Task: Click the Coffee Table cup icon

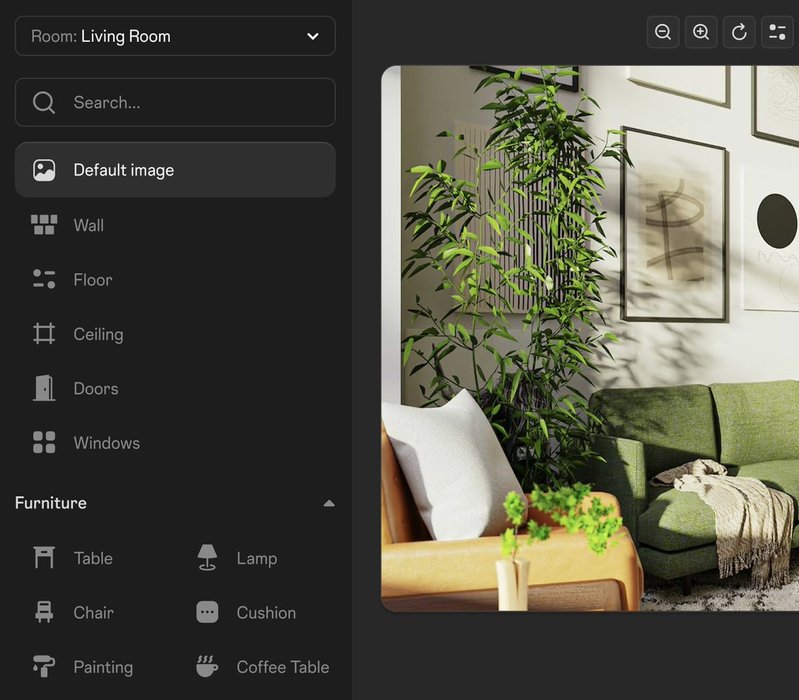Action: coord(207,666)
